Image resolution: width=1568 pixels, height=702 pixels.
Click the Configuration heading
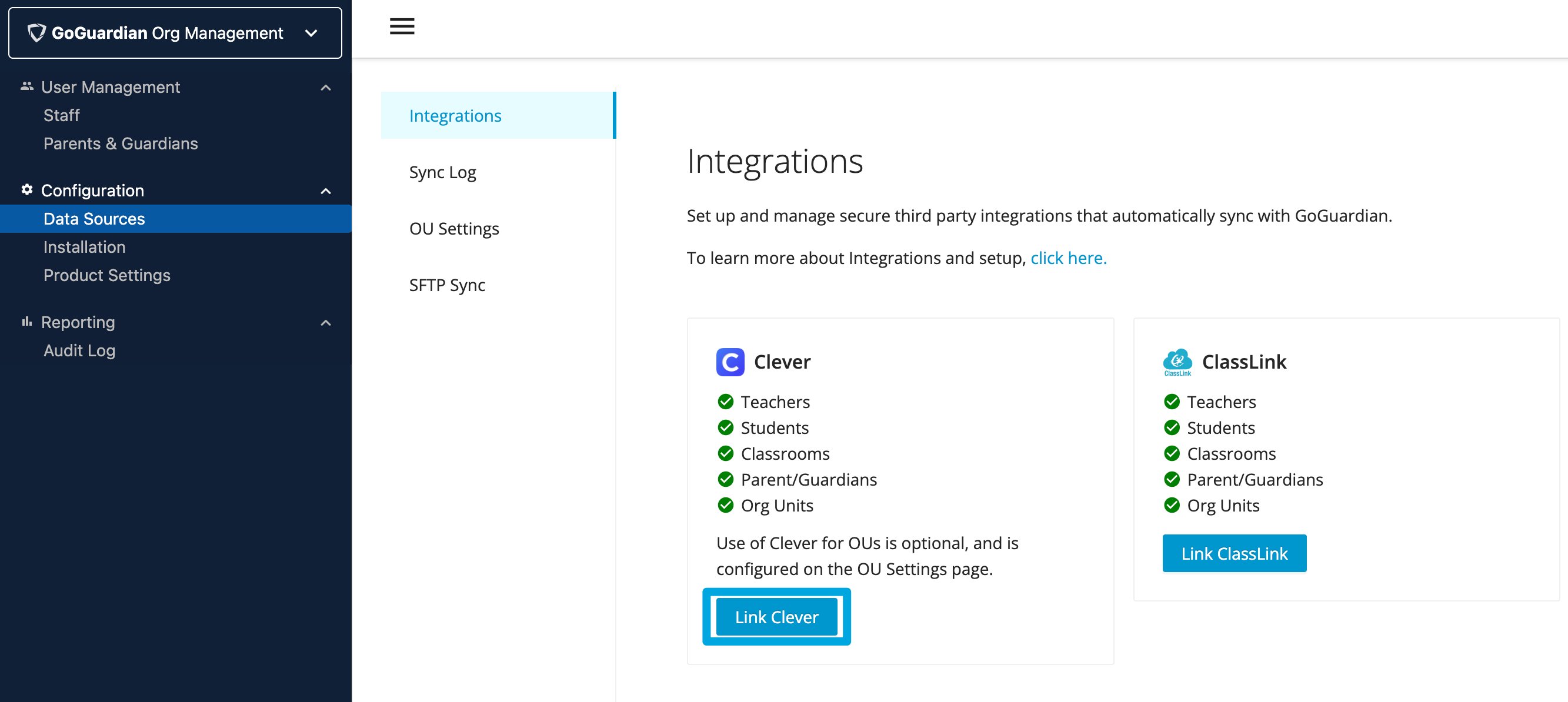92,190
